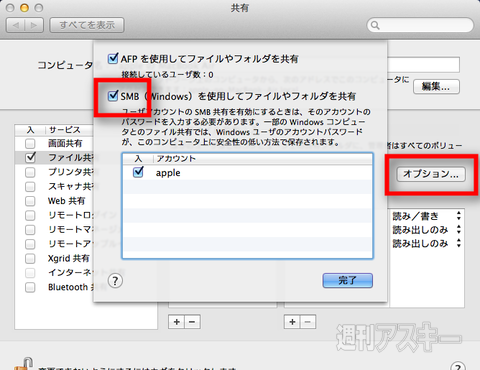Viewport: 480px width, 370px height.
Task: Enable the リモート Apple イベント checkbox
Action: (x=30, y=244)
